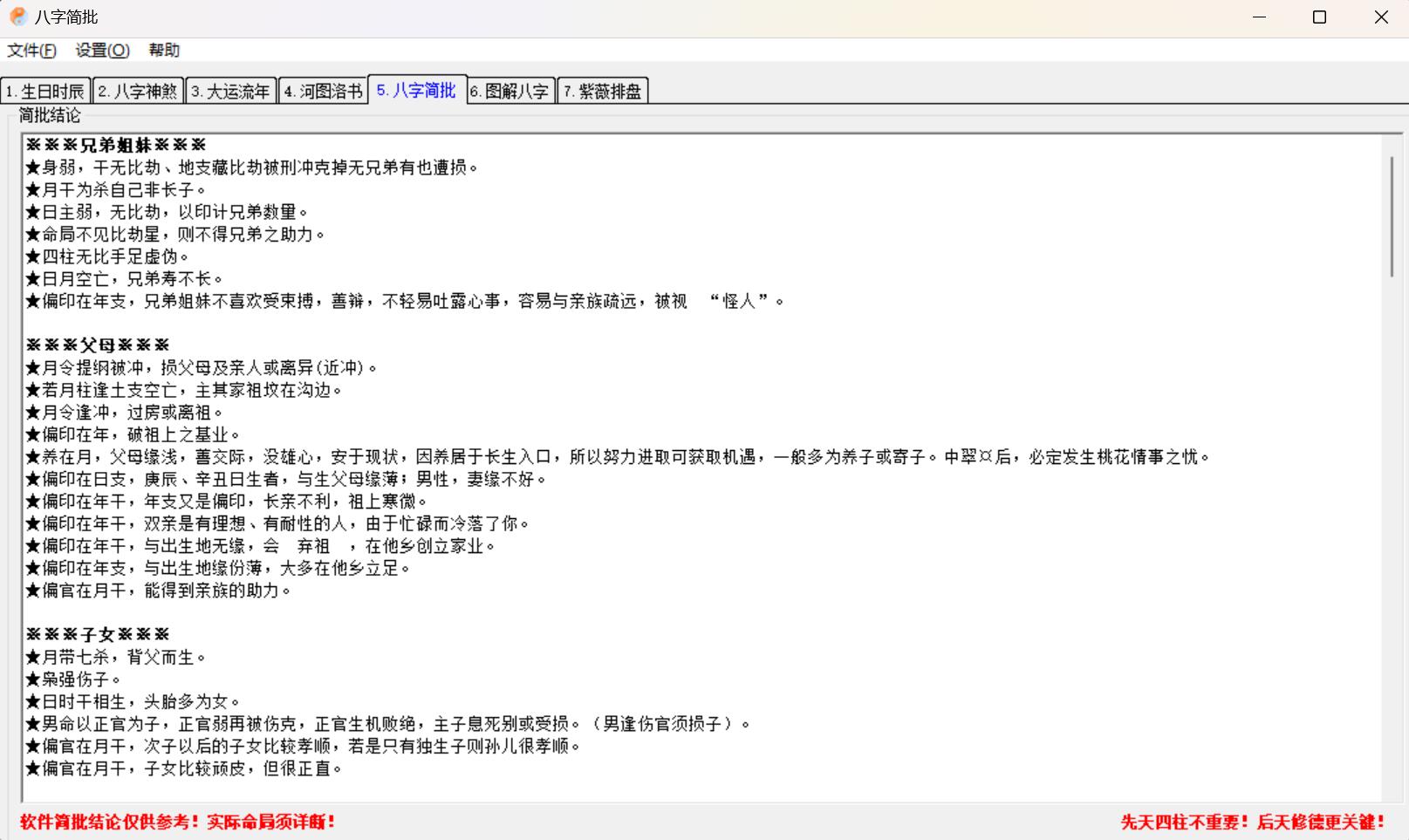Click the line 偏官在月干，能得到亲族的助力
The height and width of the screenshot is (840, 1409).
(159, 591)
